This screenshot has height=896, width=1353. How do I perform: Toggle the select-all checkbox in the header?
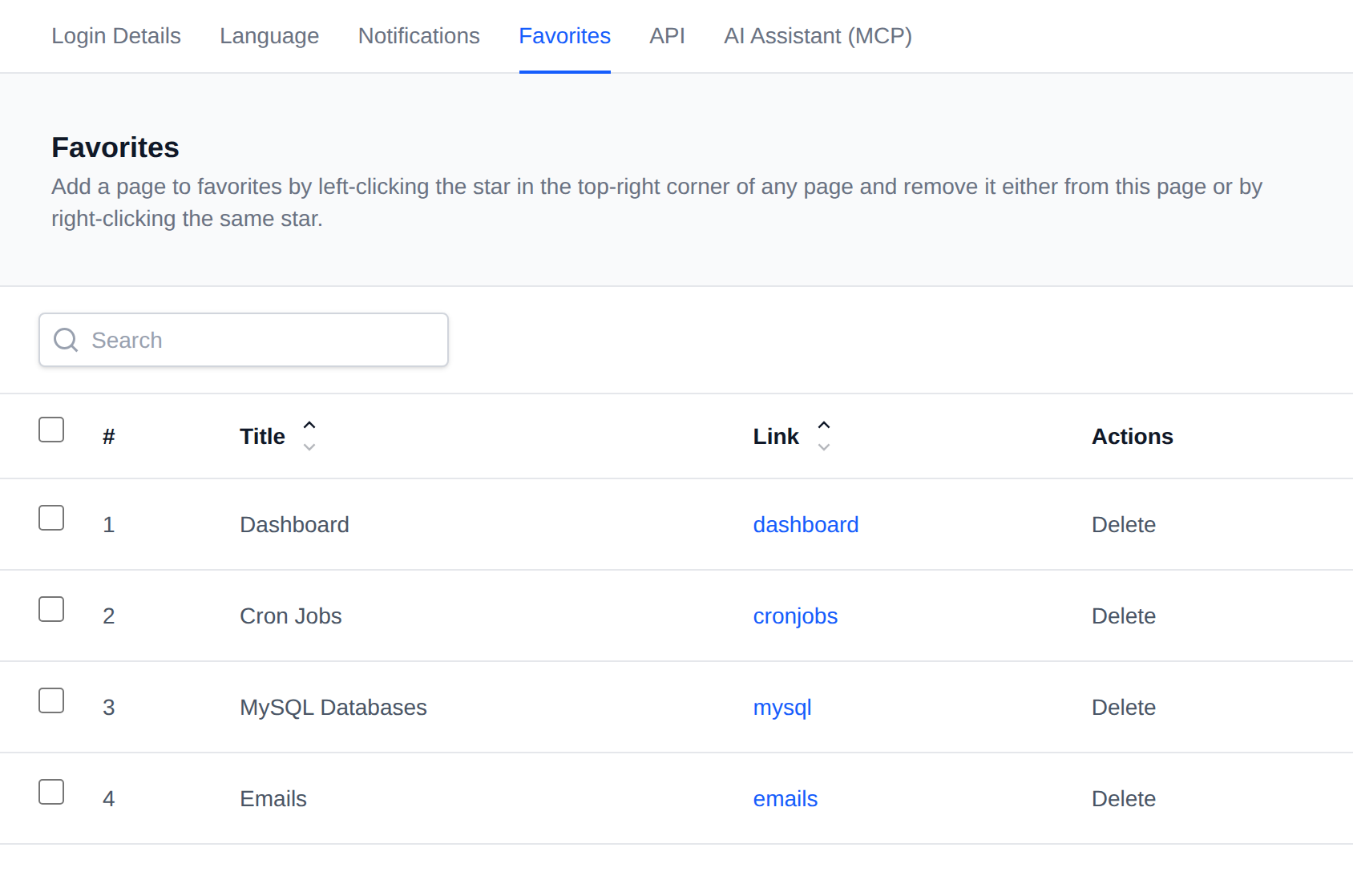[51, 430]
